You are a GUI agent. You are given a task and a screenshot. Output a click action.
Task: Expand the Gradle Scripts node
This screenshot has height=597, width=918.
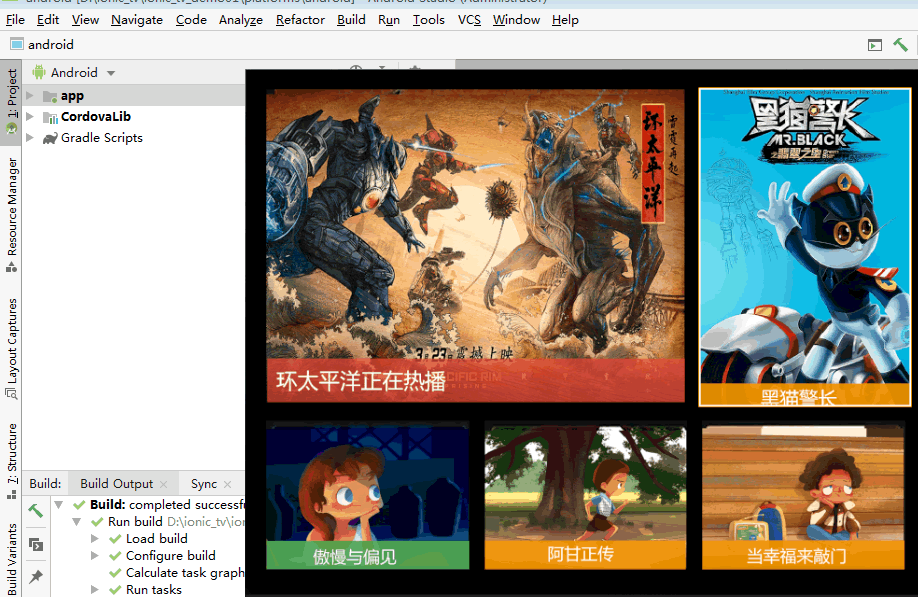30,138
